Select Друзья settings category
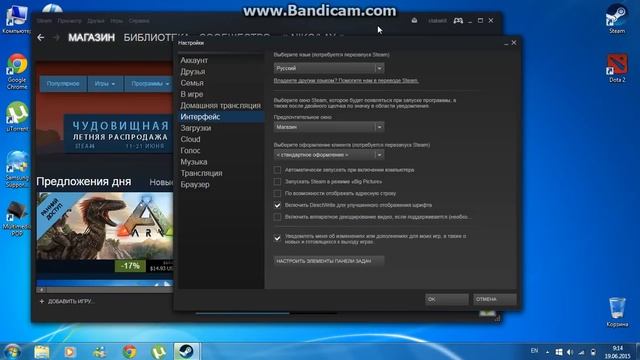Screen dimensions: 640x360 point(193,72)
